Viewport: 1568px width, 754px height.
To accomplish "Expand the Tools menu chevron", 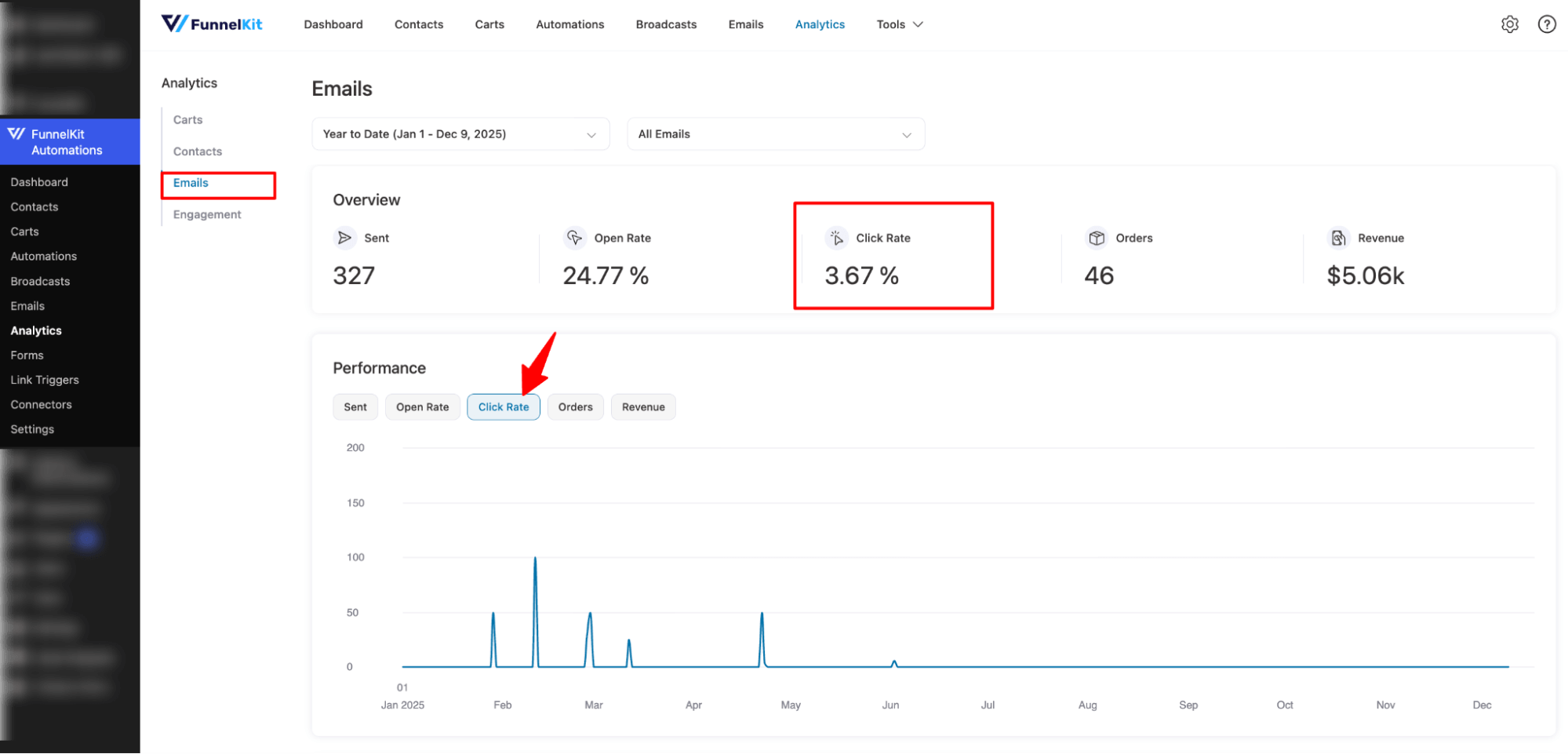I will 917,24.
